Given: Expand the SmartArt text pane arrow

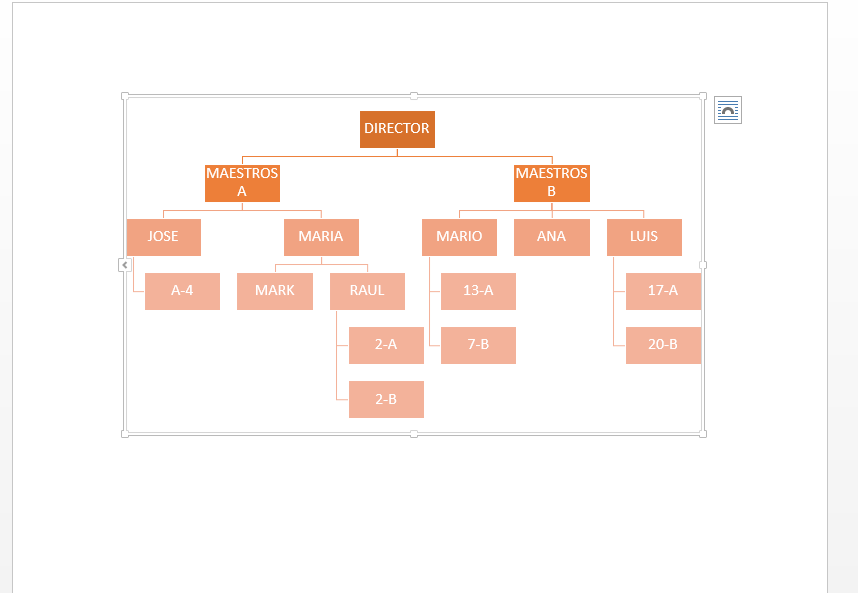Looking at the screenshot, I should (x=125, y=265).
